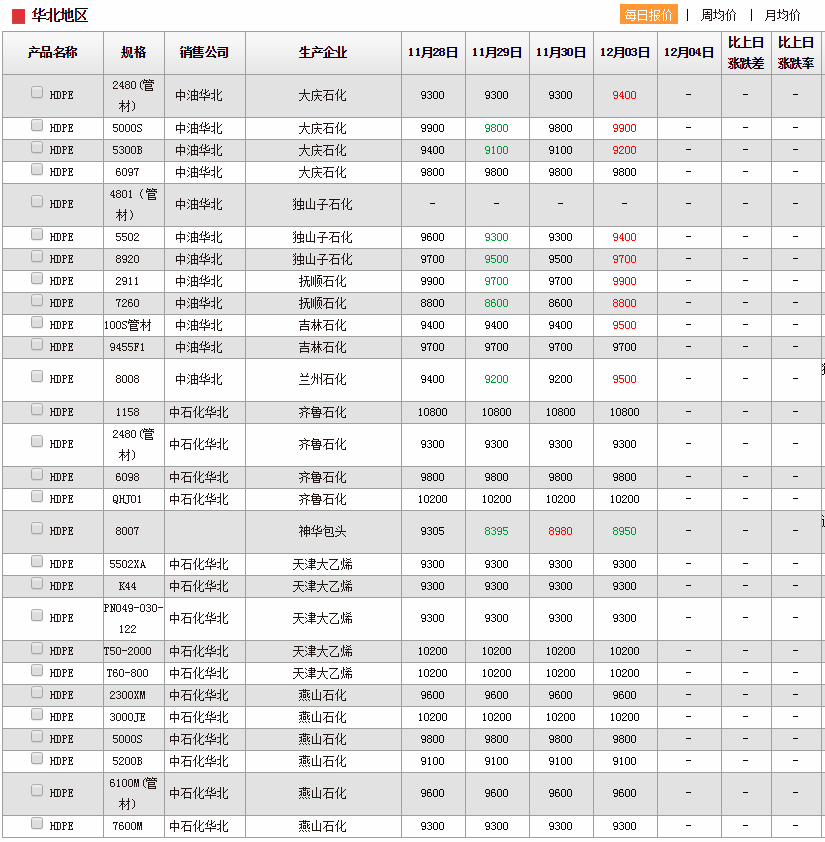Tick the checkbox for the K44 row
The height and width of the screenshot is (842, 825).
[37, 584]
